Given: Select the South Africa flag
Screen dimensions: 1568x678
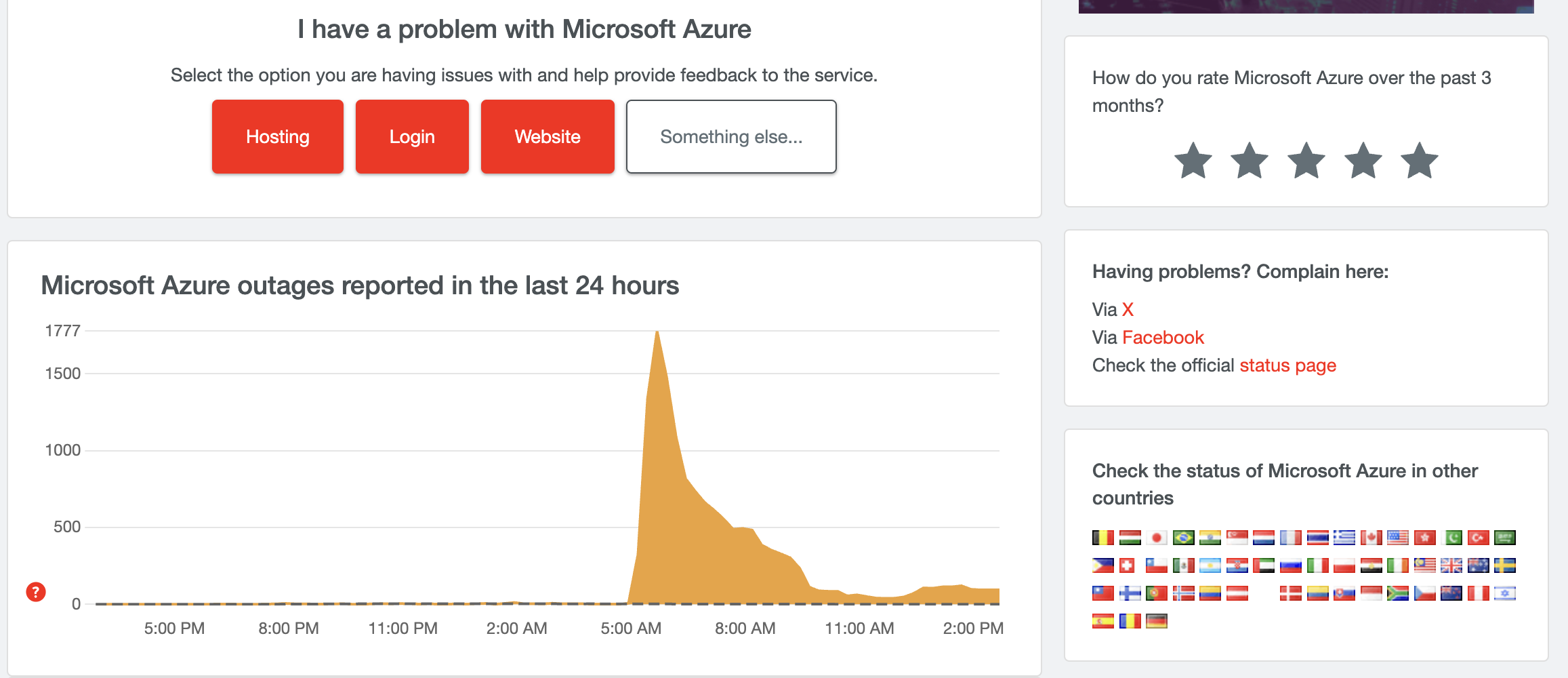Looking at the screenshot, I should [1398, 593].
